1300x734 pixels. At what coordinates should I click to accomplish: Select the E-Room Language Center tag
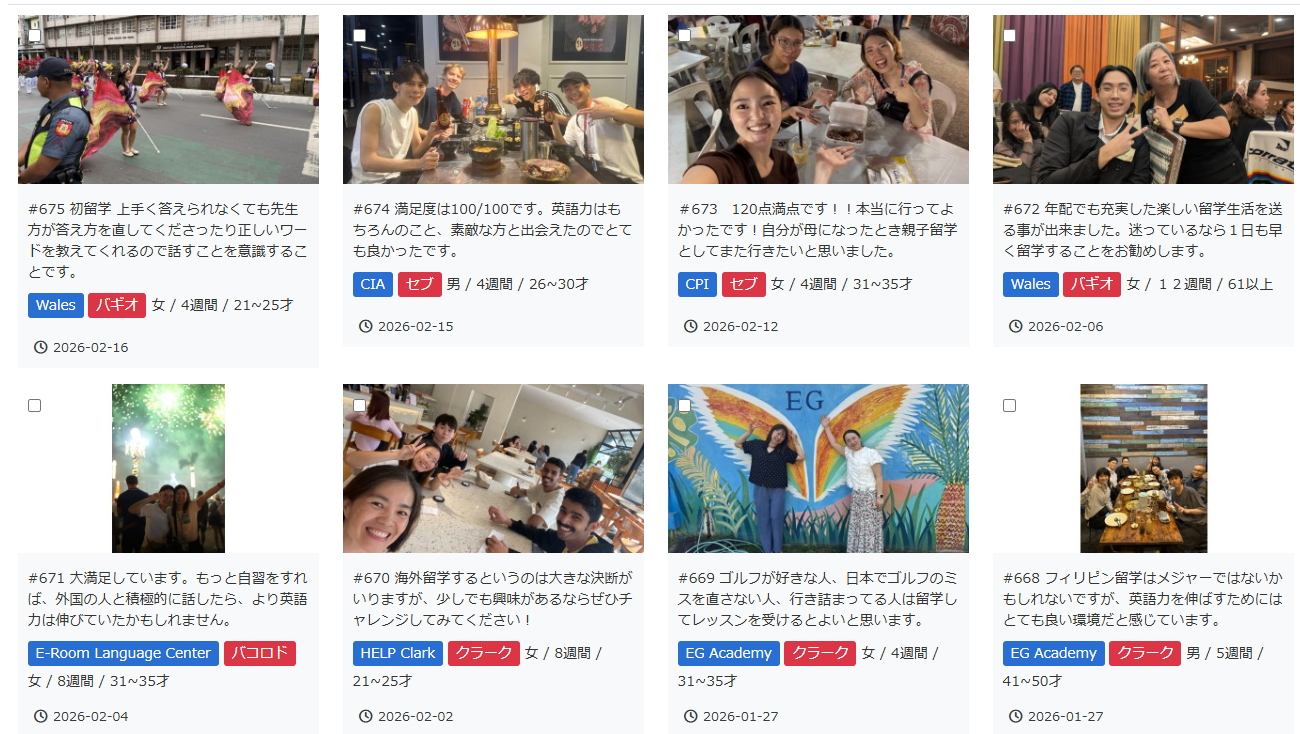(x=124, y=653)
